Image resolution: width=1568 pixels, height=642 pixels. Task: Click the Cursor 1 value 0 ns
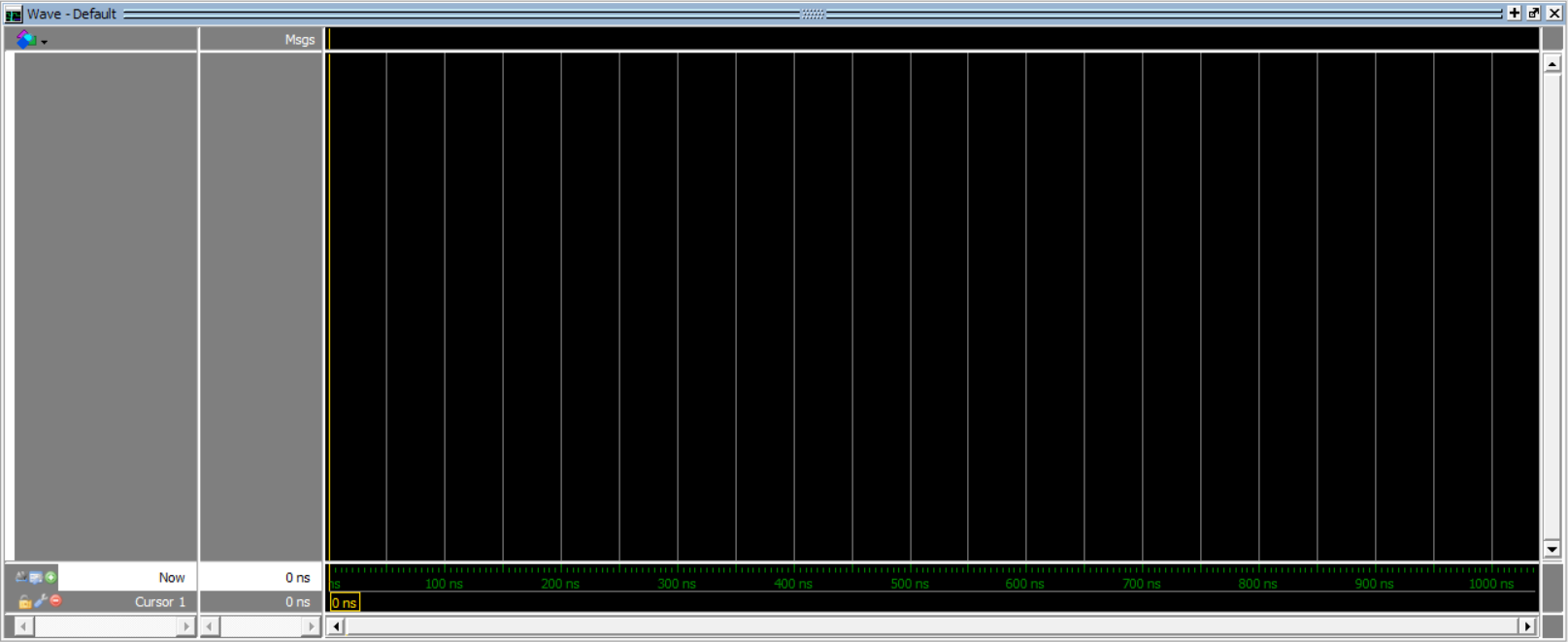pos(298,602)
